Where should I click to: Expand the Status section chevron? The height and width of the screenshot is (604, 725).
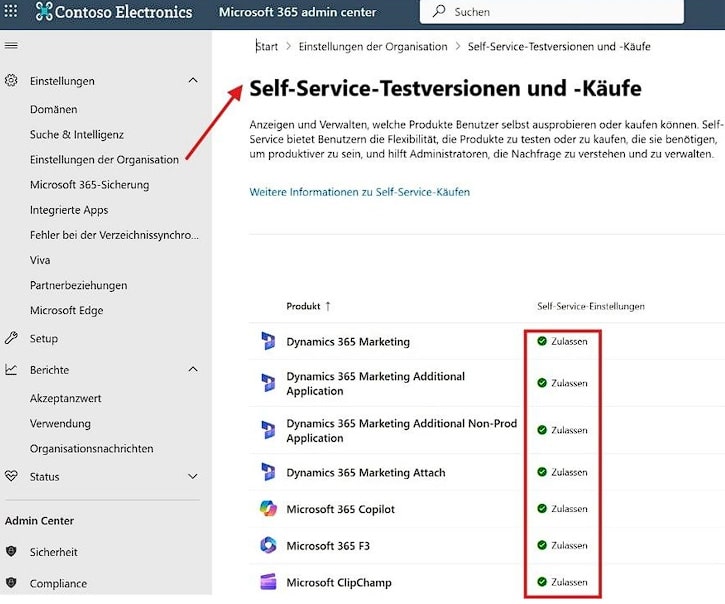click(x=193, y=476)
